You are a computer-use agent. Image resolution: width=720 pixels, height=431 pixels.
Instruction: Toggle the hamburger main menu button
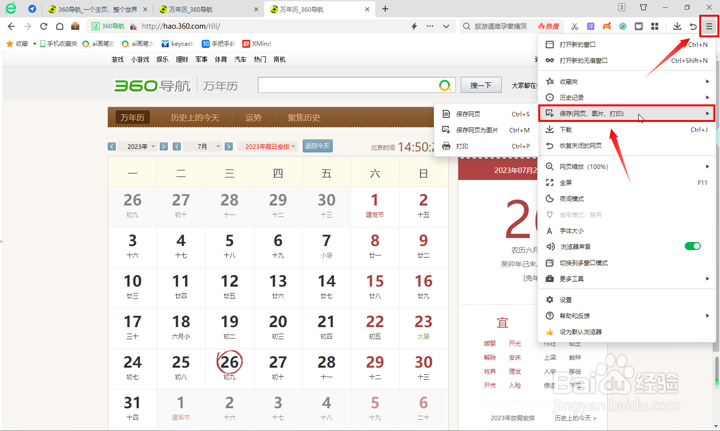709,27
